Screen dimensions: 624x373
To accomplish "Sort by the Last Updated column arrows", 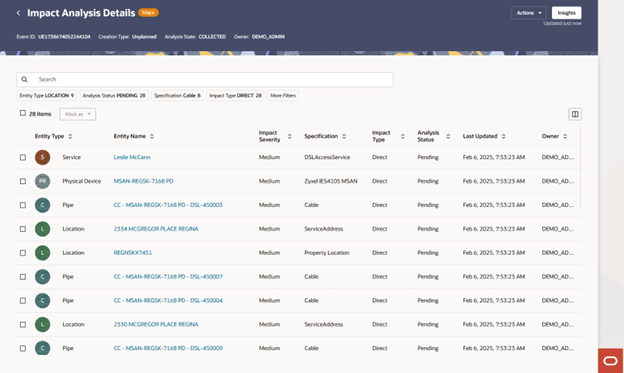I will point(503,136).
